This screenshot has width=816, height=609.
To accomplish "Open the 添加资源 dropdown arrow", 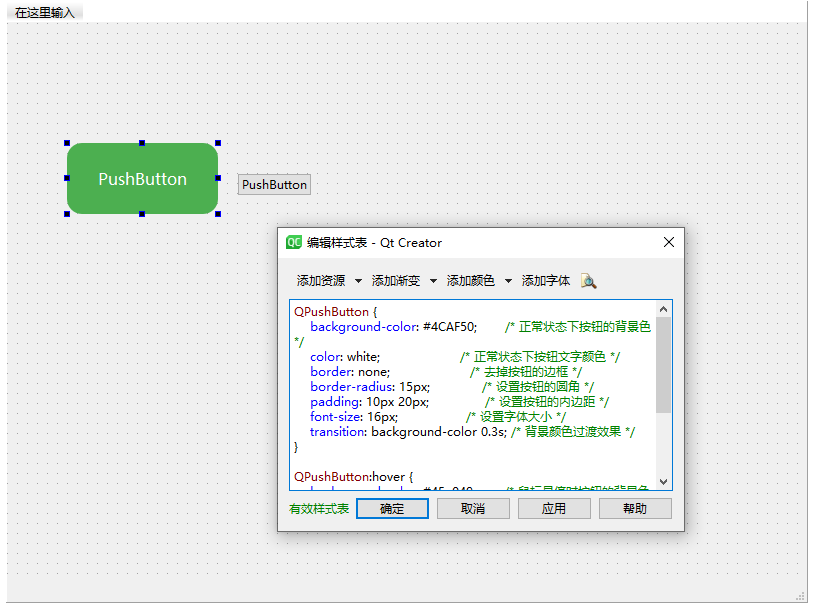I will coord(358,281).
